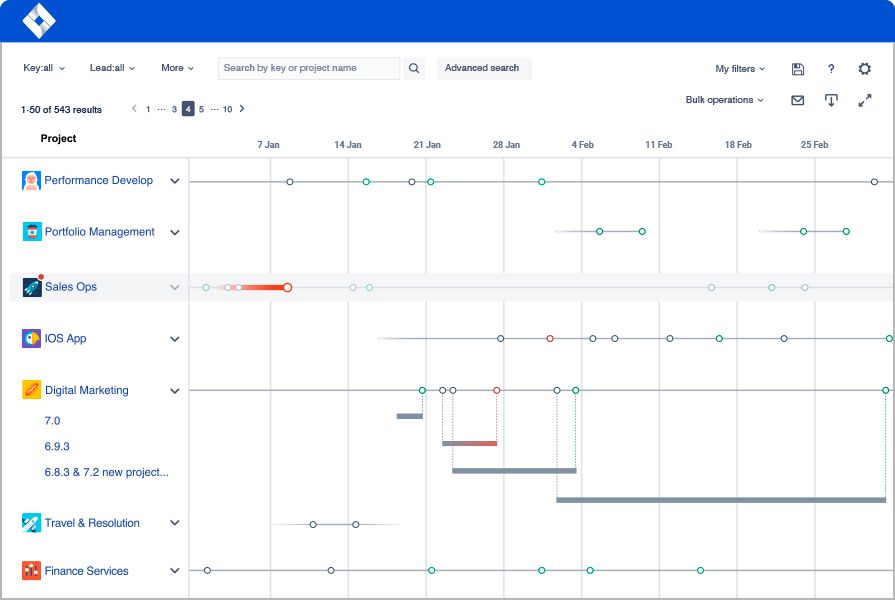Click the Finance Services project icon
Viewport: 895px width, 600px height.
pyautogui.click(x=31, y=570)
